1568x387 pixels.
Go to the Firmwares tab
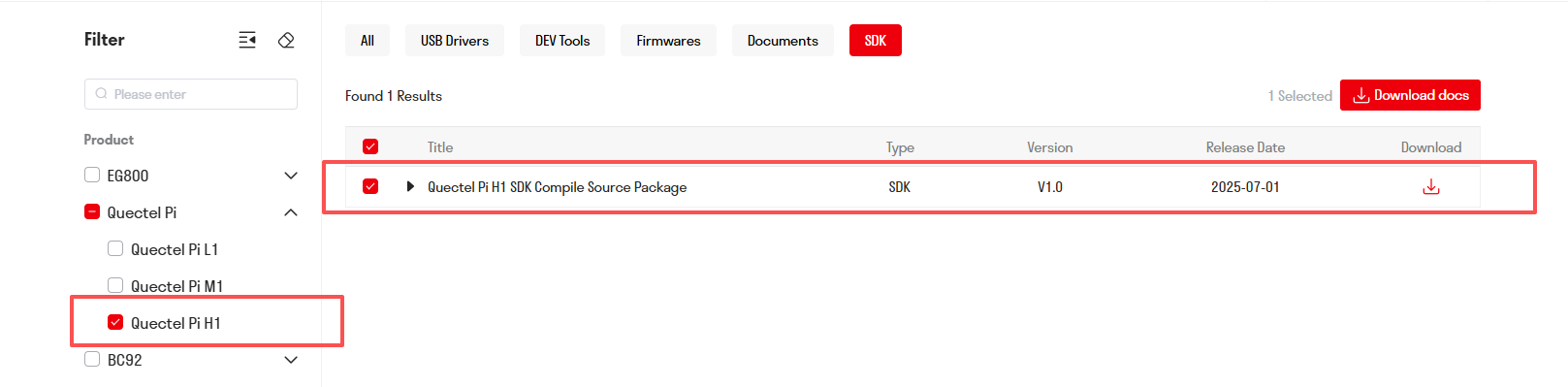tap(668, 41)
